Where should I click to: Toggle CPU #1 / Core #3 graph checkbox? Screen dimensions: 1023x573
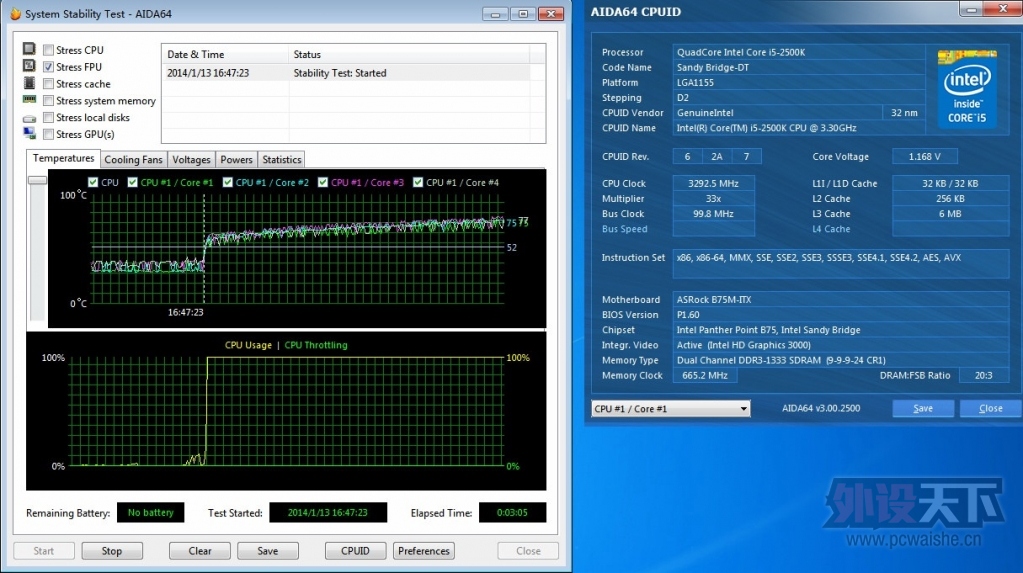pos(323,183)
